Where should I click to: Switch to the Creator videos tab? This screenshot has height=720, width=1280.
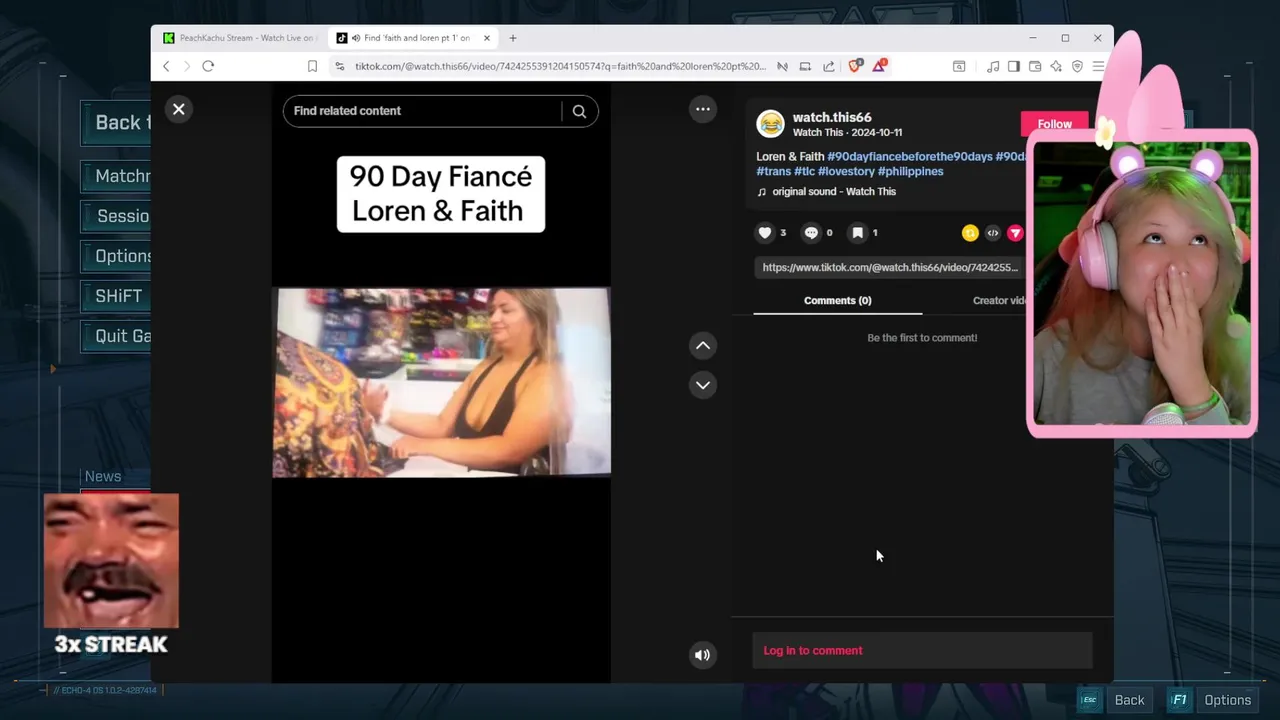click(1001, 301)
